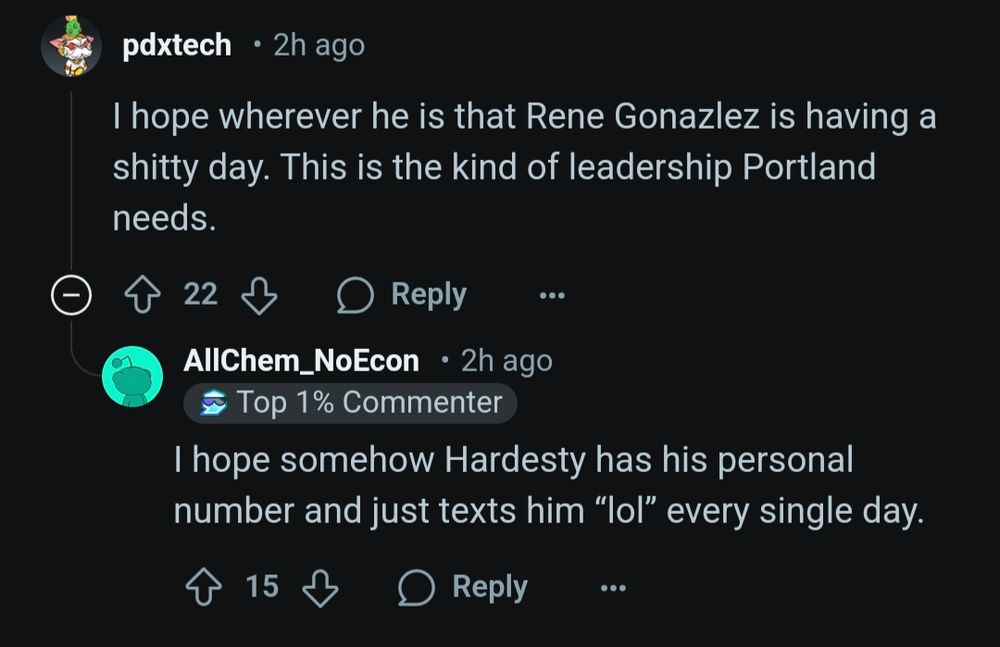The image size is (1000, 647).
Task: Click Reply on AllChem_NoEcon's reply
Action: pos(491,586)
